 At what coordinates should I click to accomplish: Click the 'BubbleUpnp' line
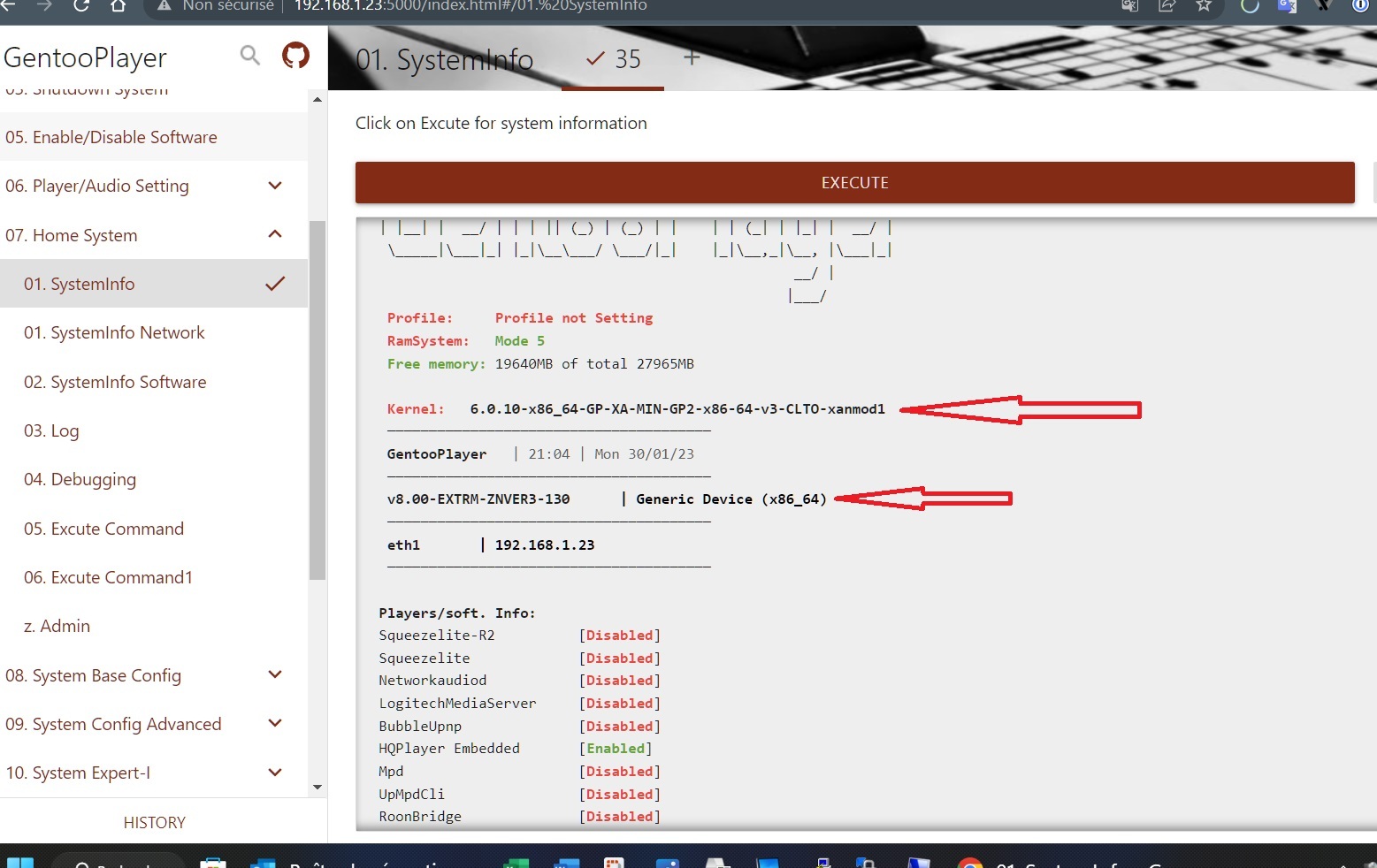[x=420, y=727]
